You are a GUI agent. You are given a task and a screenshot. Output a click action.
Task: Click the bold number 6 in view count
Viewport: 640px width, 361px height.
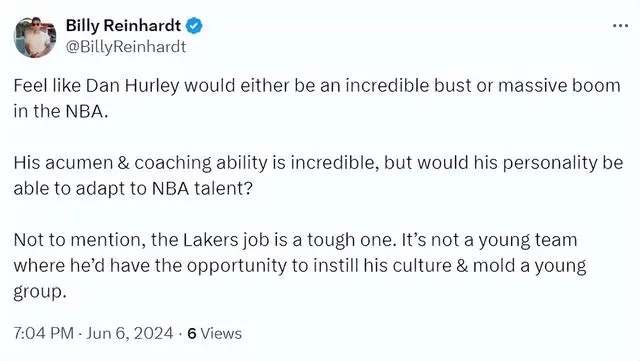pyautogui.click(x=192, y=334)
